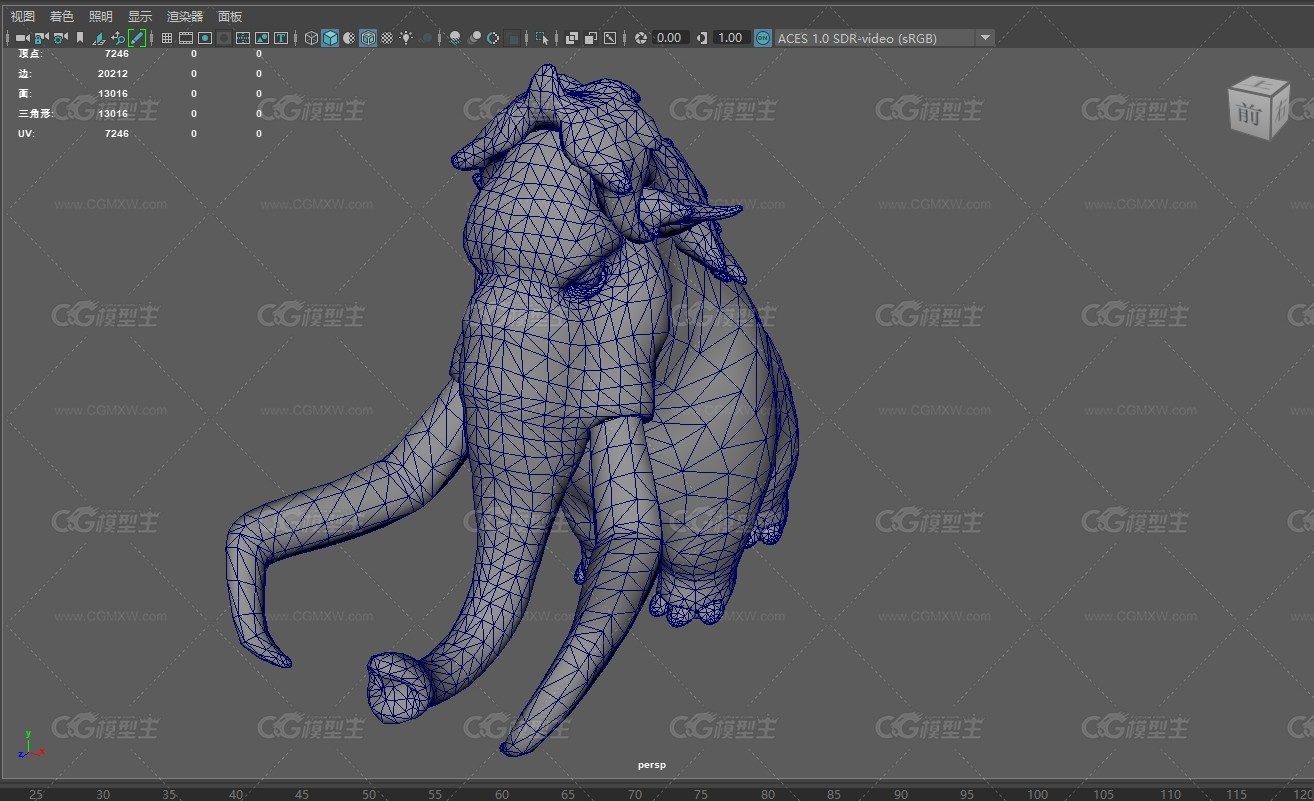Toggle the Shadows icon
The height and width of the screenshot is (801, 1314).
point(426,38)
